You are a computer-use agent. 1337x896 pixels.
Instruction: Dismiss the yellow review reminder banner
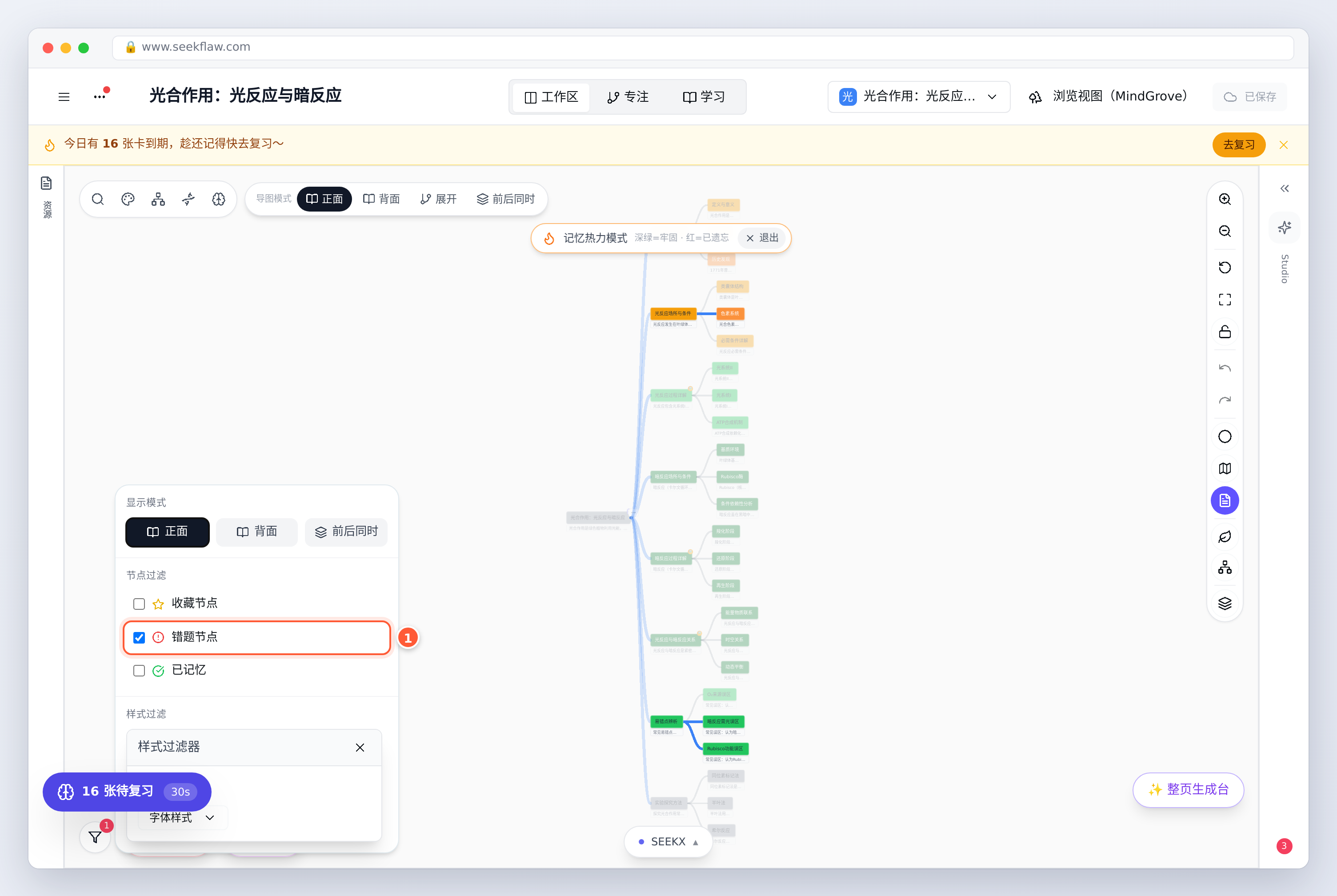pos(1283,144)
